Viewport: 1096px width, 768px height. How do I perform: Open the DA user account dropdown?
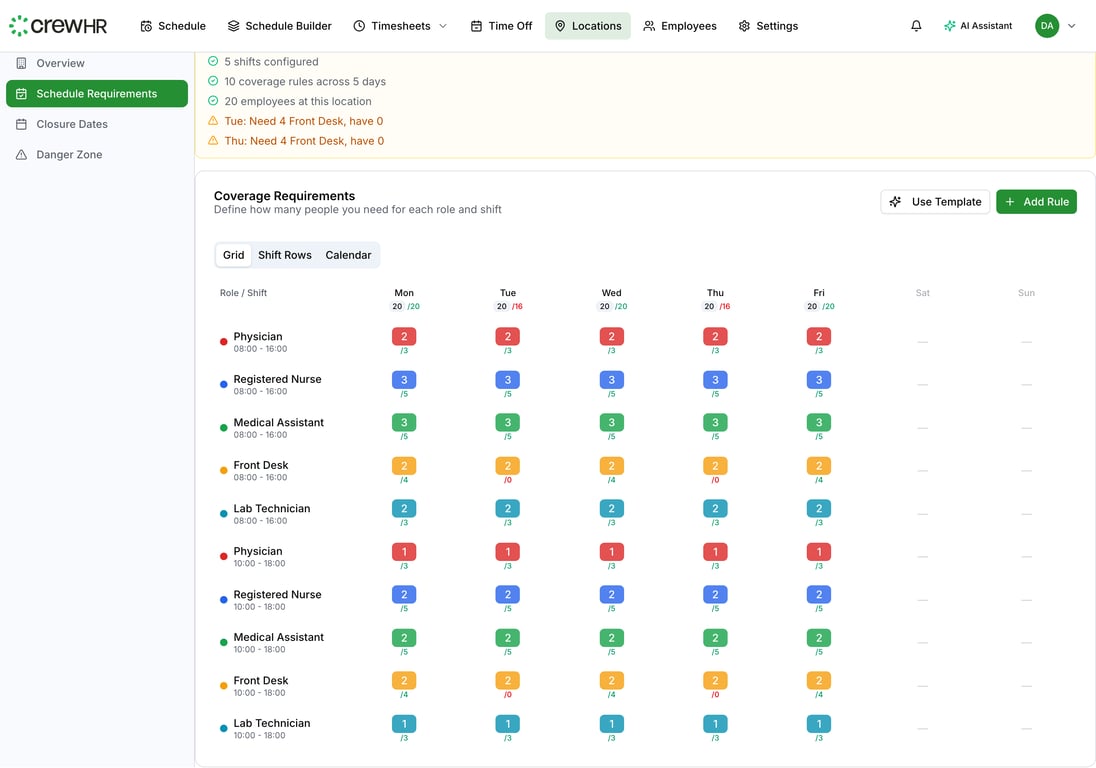pos(1056,26)
